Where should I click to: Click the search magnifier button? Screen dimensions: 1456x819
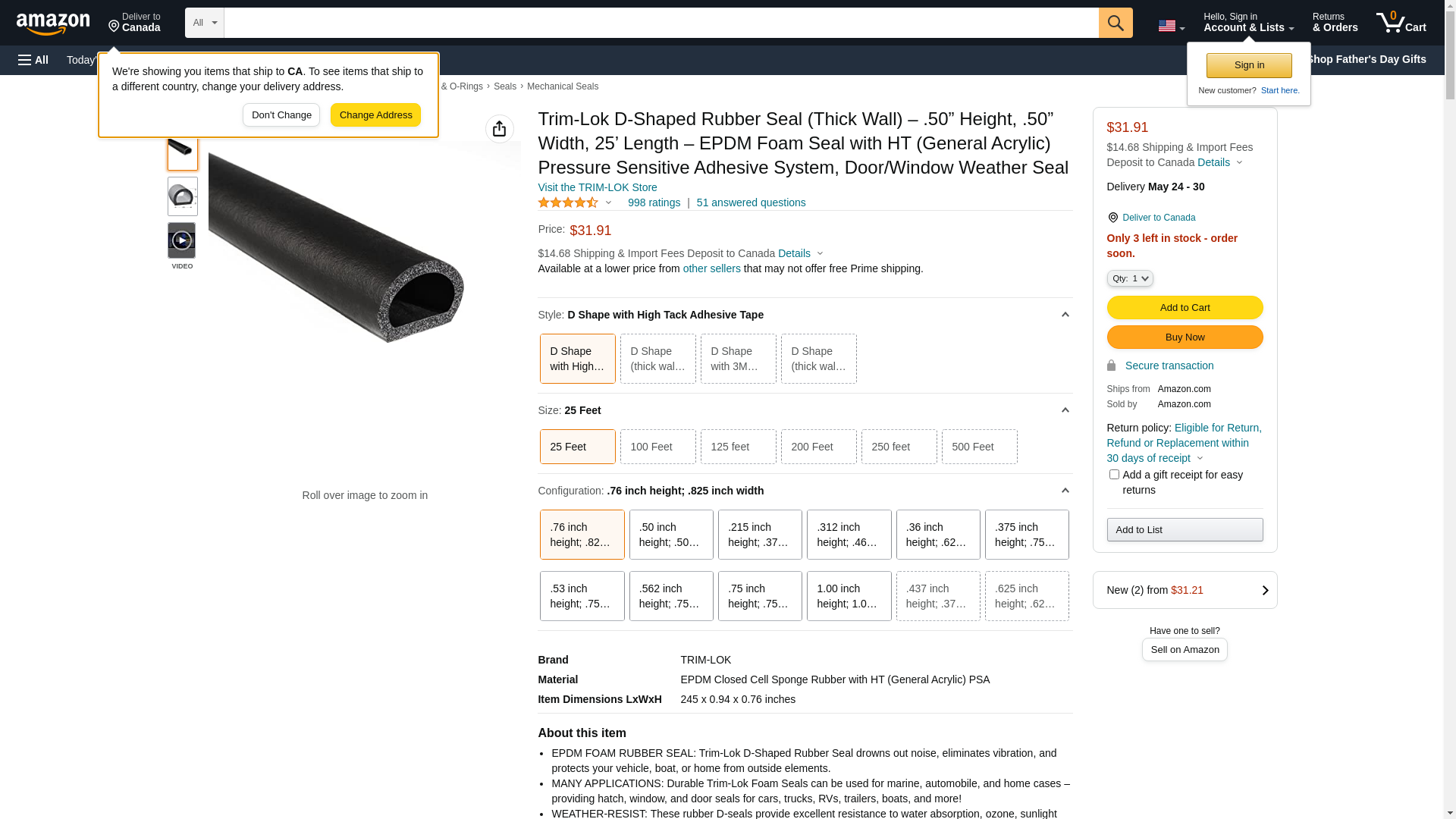click(x=1115, y=23)
